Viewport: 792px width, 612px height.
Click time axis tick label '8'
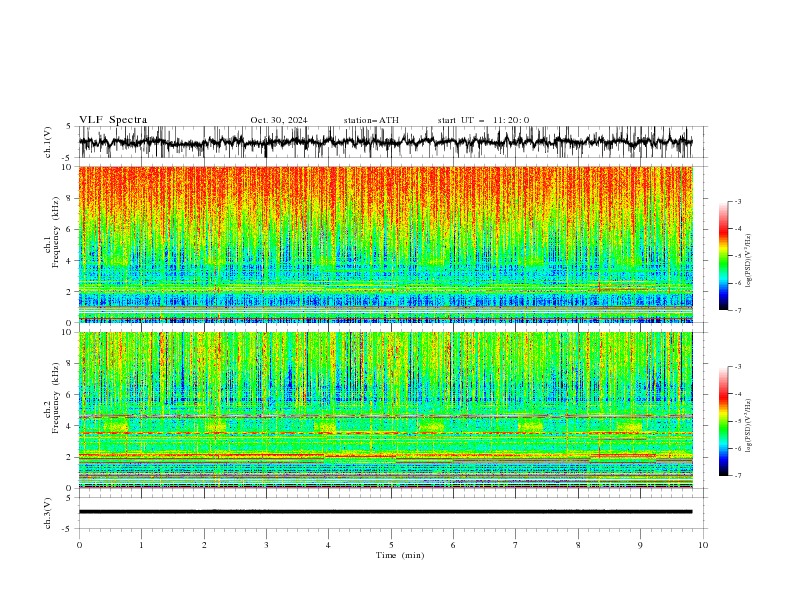pos(578,545)
